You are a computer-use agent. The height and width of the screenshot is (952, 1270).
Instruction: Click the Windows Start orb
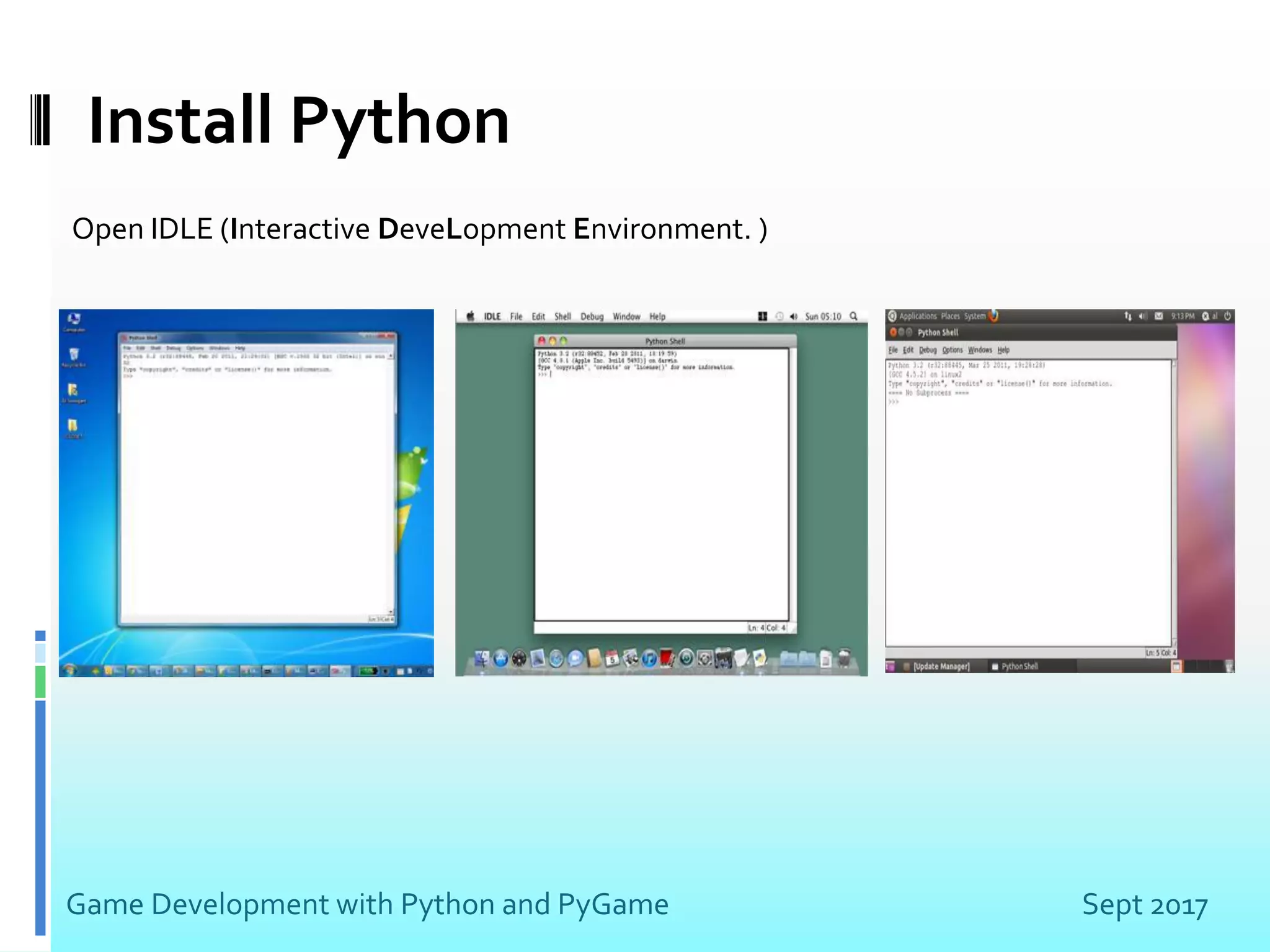(x=70, y=670)
